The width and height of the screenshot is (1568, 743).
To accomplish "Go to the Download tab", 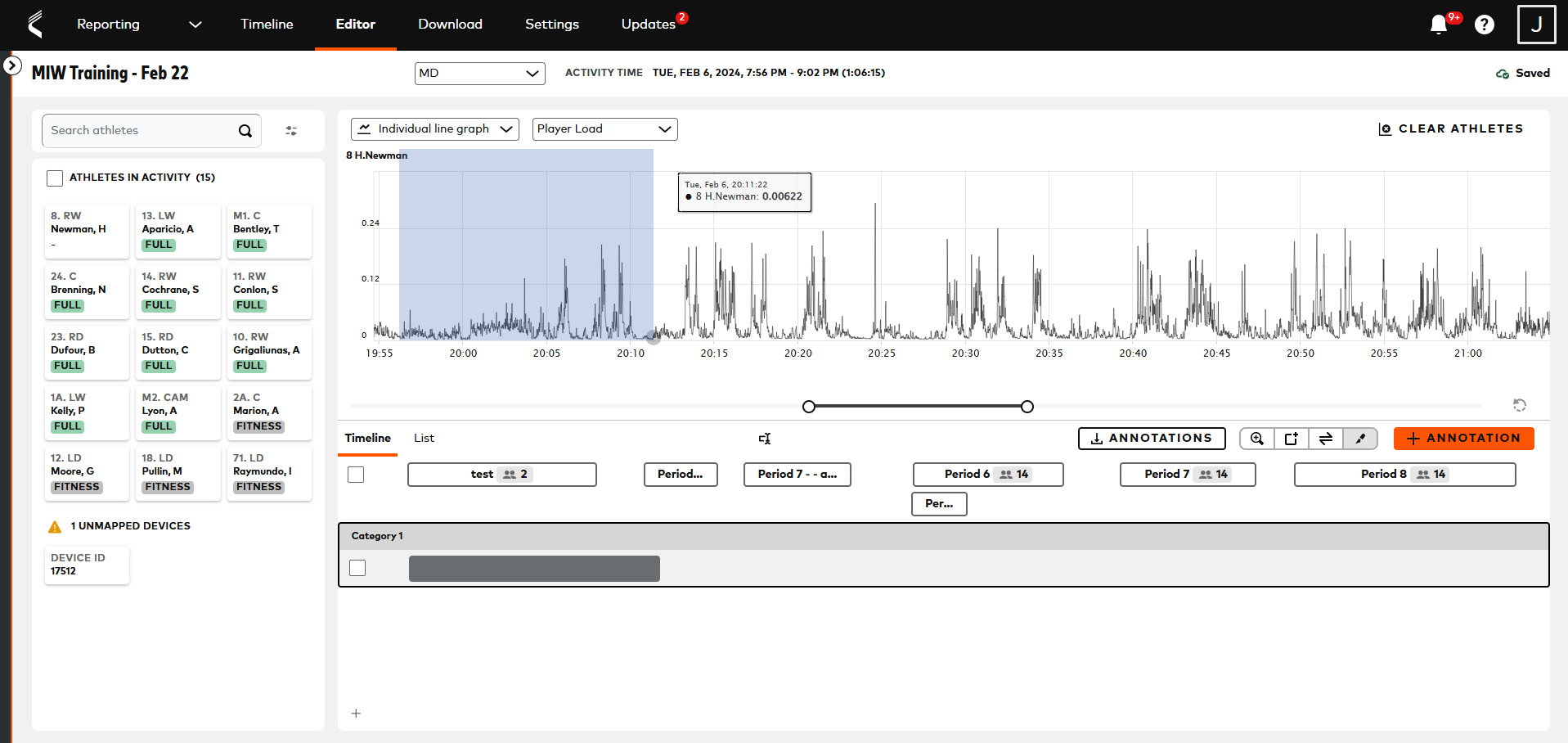I will coord(450,25).
